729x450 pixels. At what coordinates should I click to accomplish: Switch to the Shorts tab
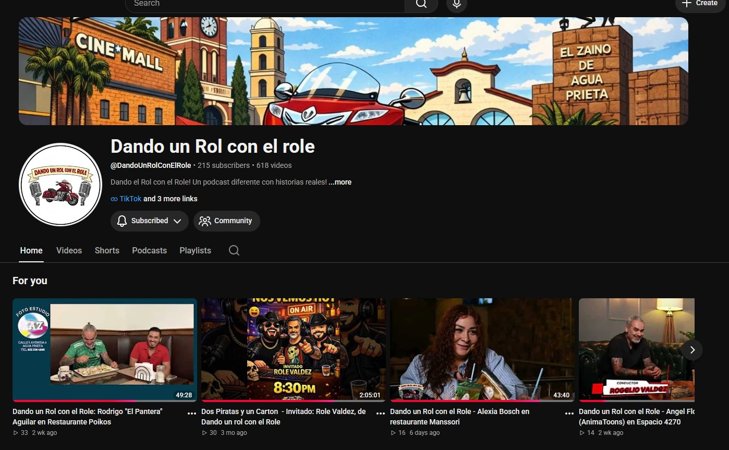coord(107,251)
